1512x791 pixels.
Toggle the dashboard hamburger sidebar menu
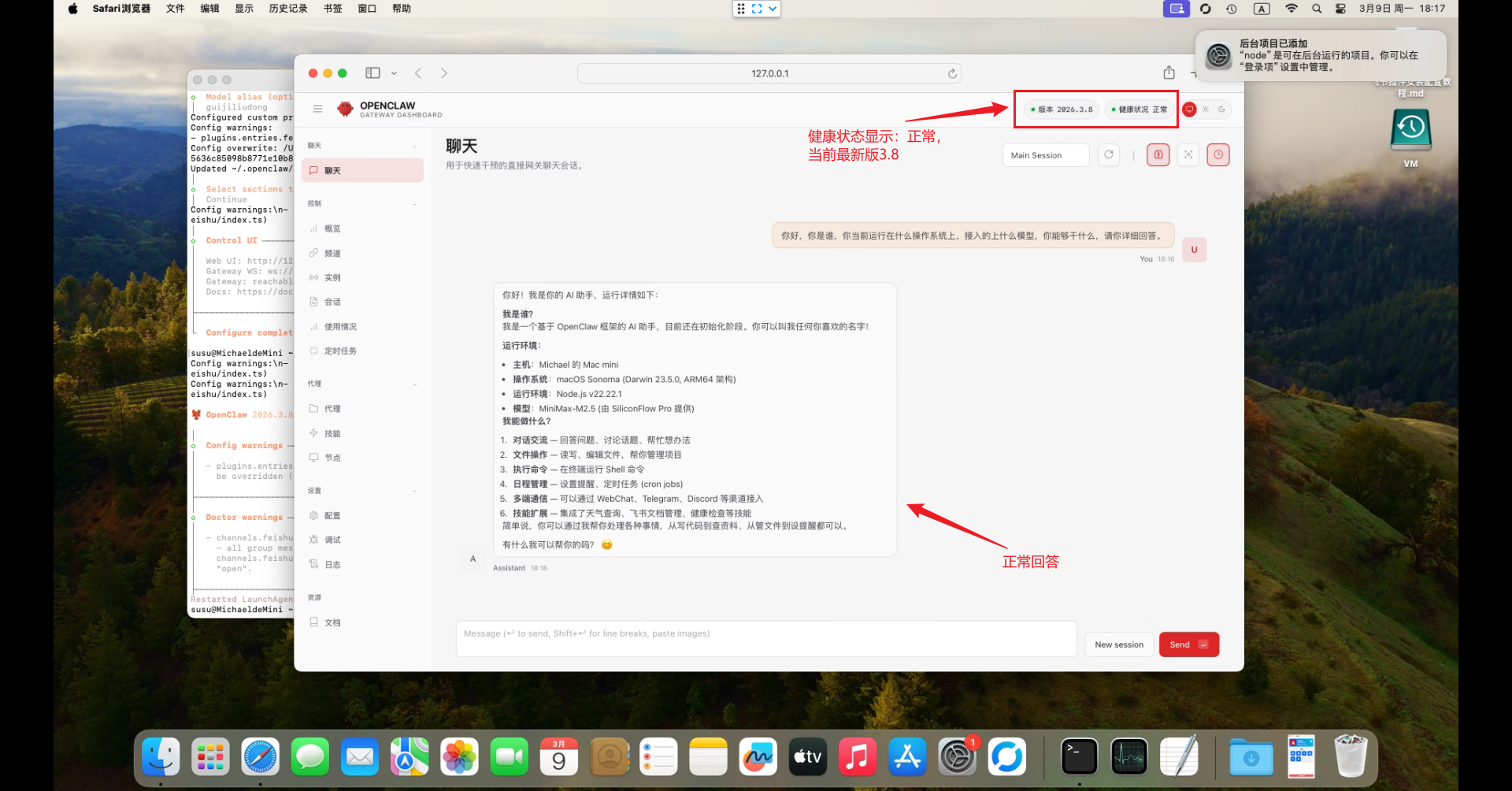point(317,109)
